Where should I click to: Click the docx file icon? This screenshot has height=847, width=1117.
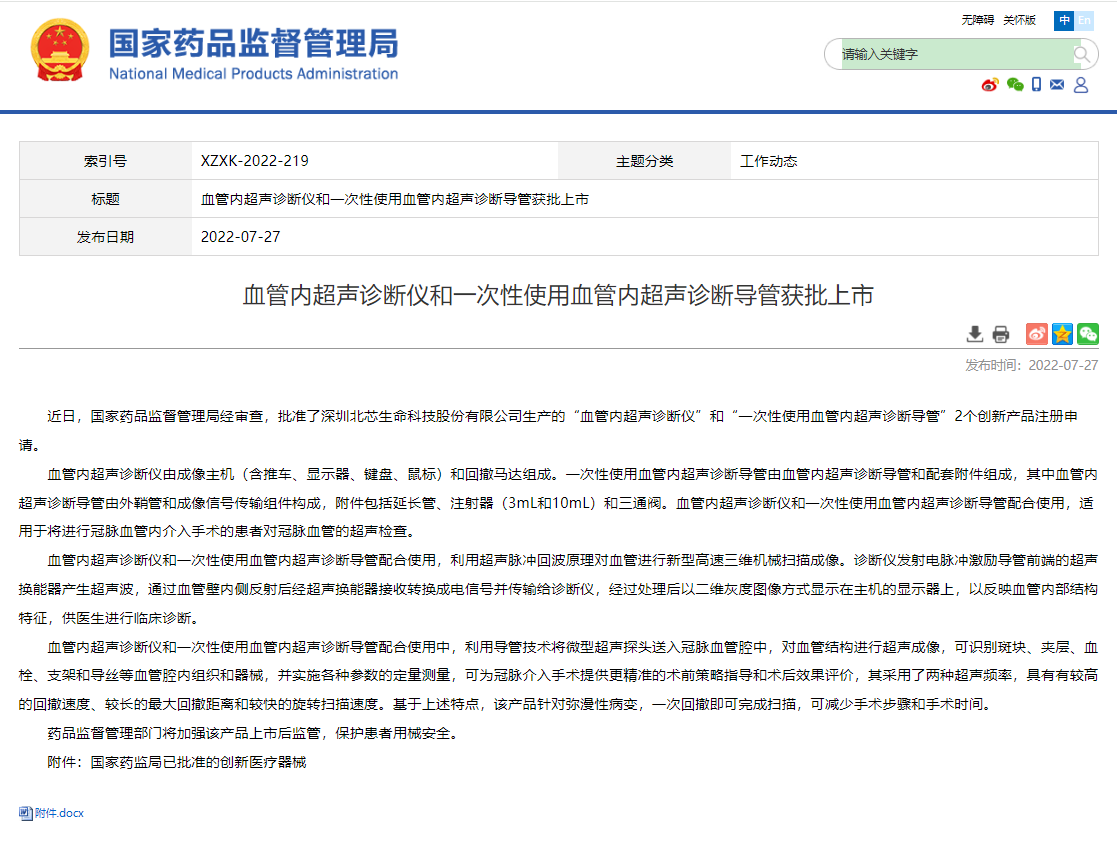26,813
